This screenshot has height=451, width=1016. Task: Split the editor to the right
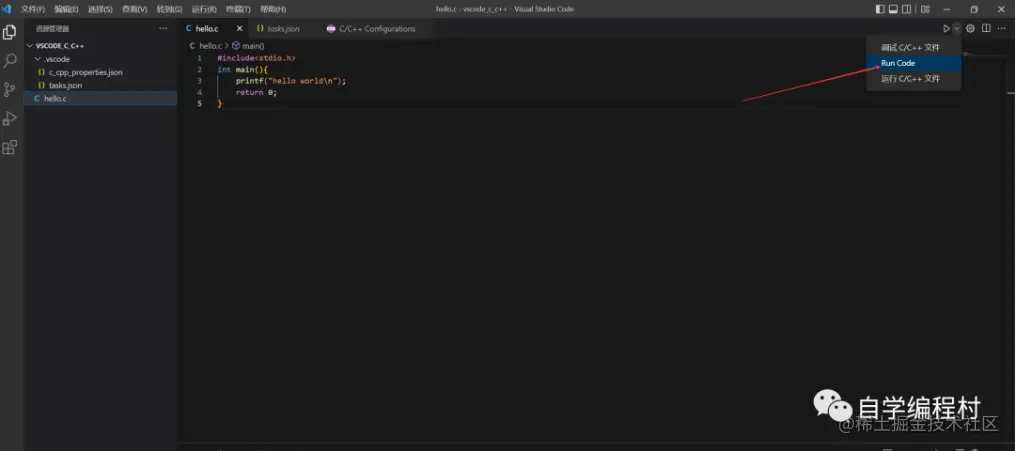pyautogui.click(x=986, y=29)
